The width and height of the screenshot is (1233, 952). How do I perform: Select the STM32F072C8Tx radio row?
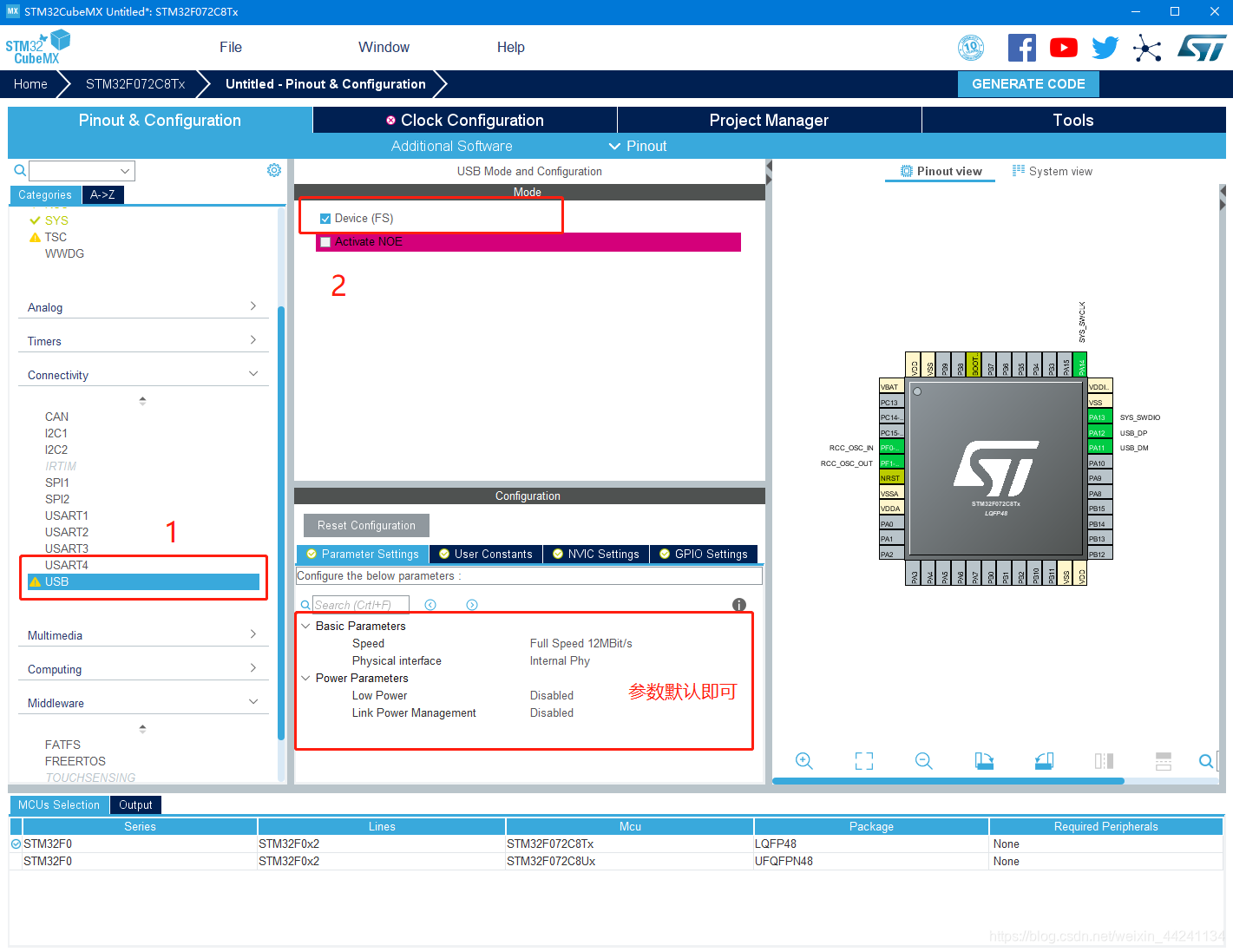tap(616, 844)
